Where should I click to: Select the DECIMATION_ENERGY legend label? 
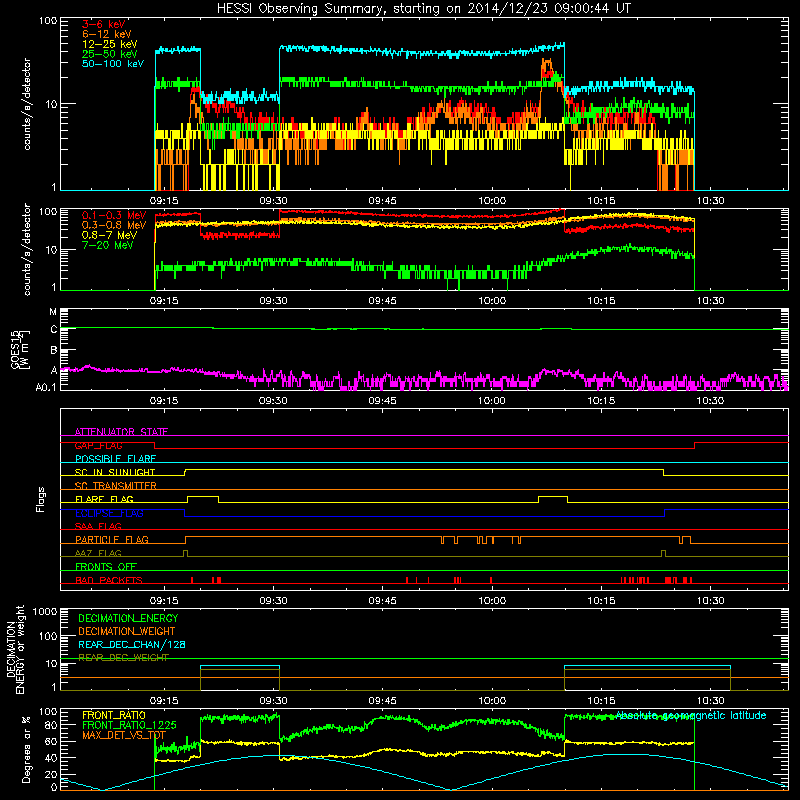128,618
